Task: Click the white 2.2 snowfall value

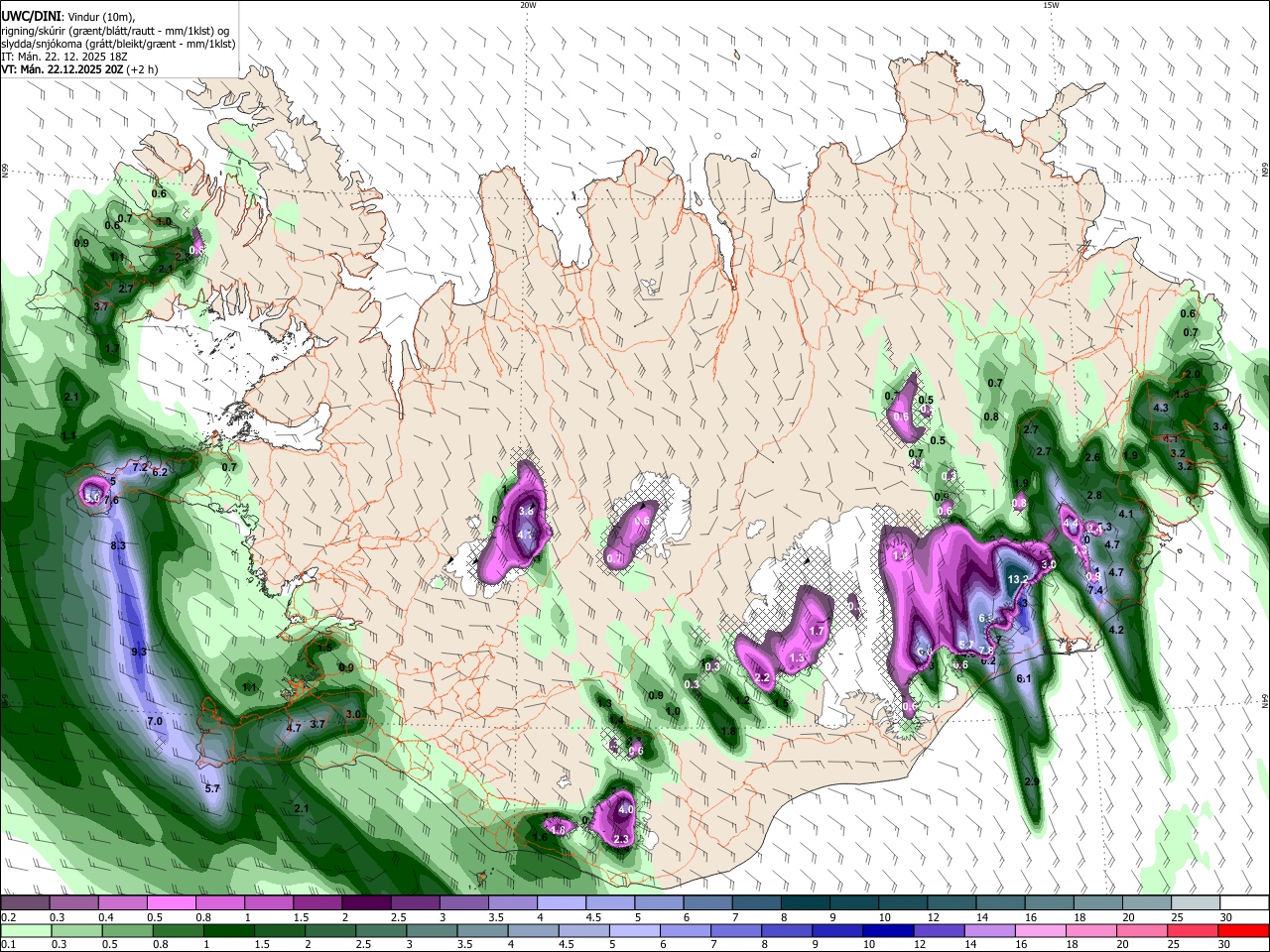Action: [x=763, y=677]
